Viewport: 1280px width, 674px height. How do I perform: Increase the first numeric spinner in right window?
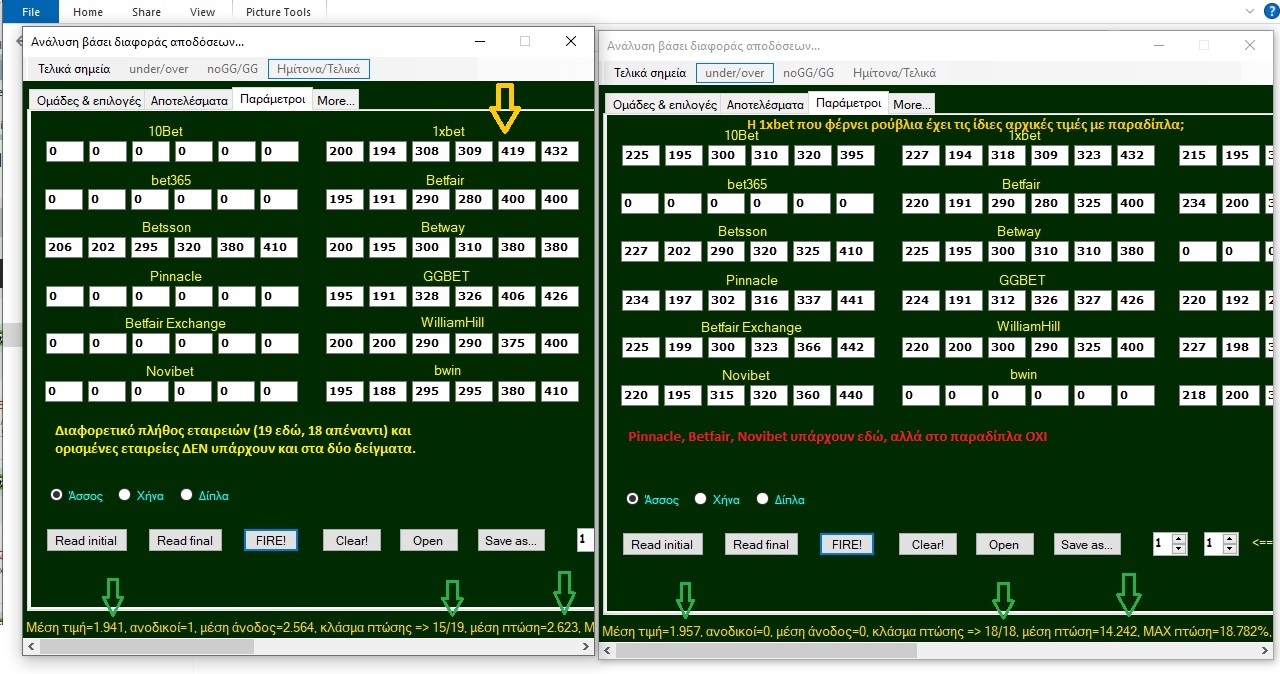pyautogui.click(x=1178, y=539)
